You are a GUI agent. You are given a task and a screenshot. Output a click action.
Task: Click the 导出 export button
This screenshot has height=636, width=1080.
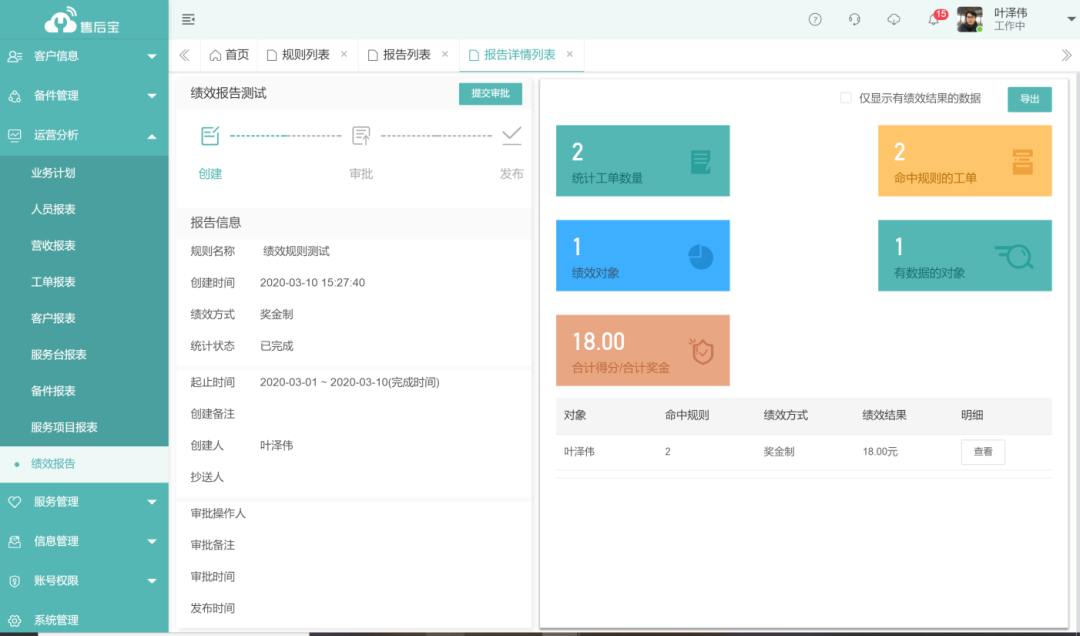tap(1029, 99)
